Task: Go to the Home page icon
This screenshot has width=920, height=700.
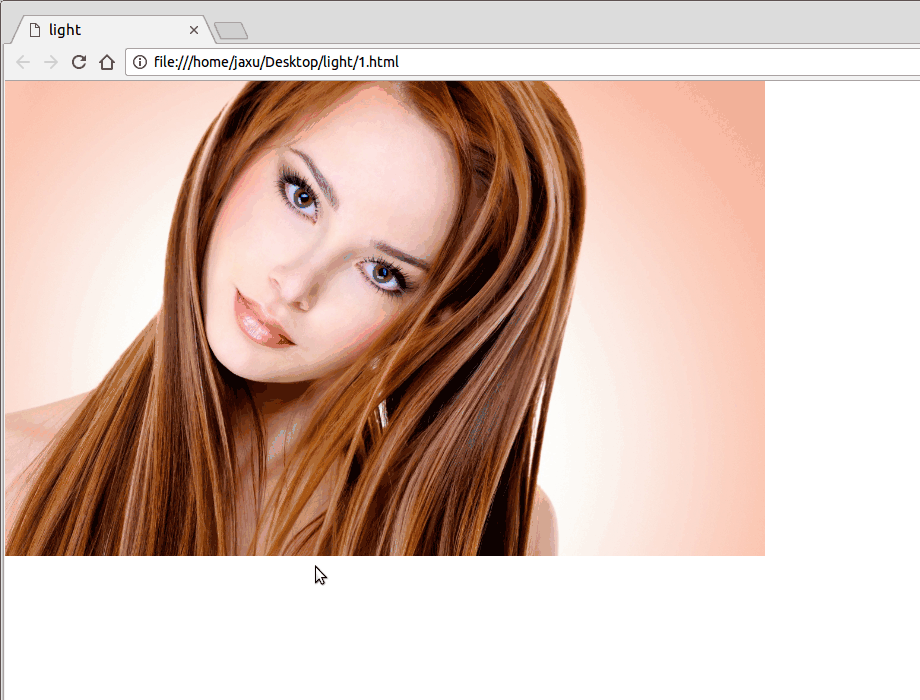Action: [x=107, y=62]
